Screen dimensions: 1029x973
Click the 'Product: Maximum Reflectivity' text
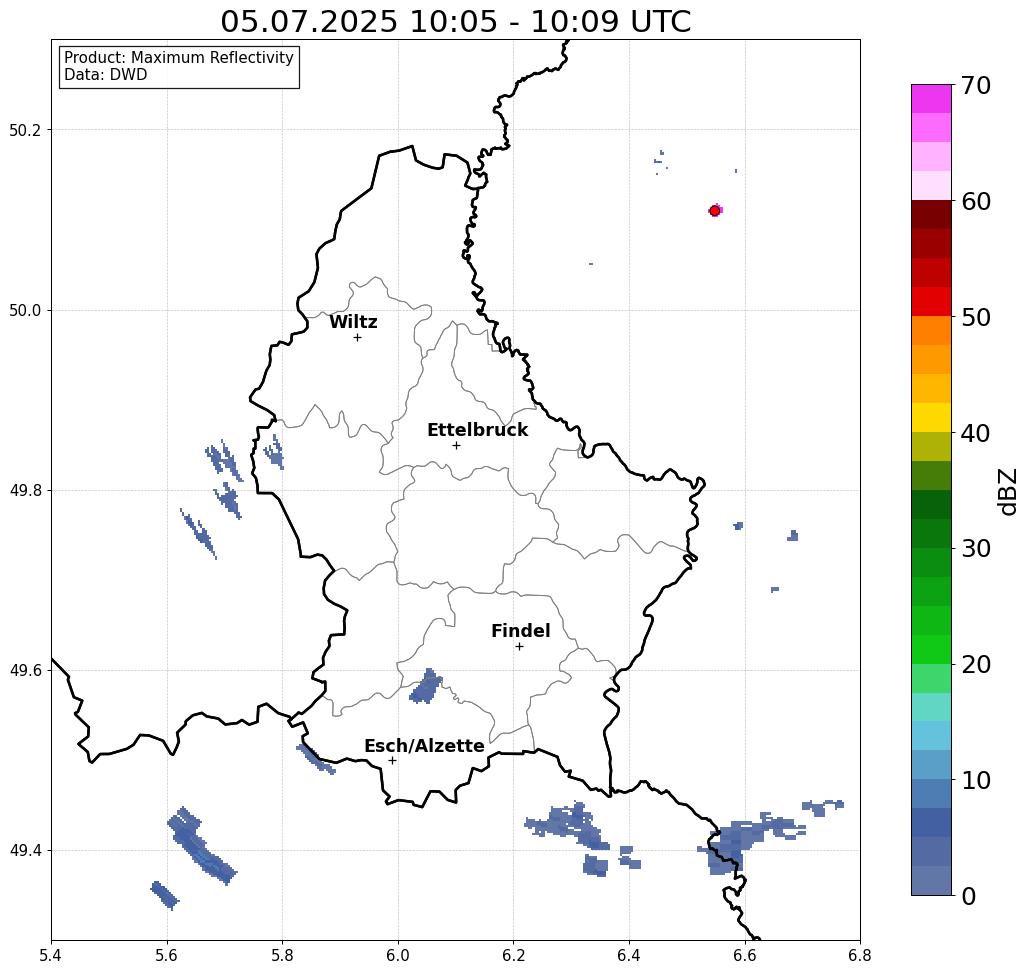178,58
